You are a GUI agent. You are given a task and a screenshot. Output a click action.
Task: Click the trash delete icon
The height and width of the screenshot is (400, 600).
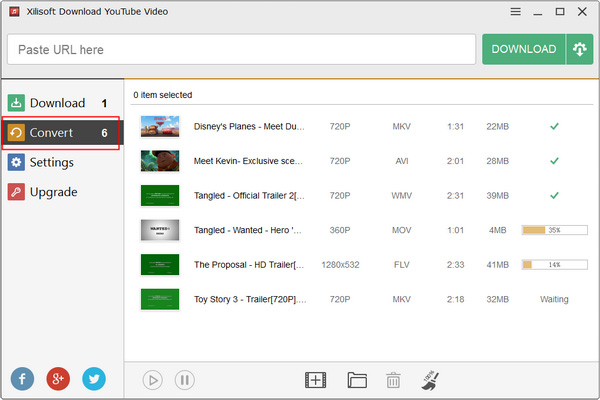coord(393,380)
